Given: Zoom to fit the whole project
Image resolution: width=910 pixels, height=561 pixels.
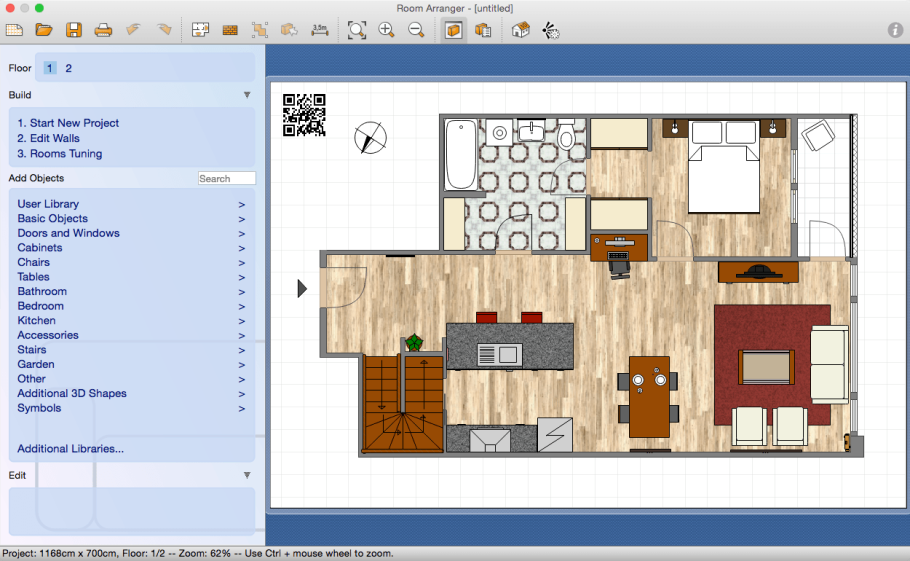Looking at the screenshot, I should click(x=357, y=30).
